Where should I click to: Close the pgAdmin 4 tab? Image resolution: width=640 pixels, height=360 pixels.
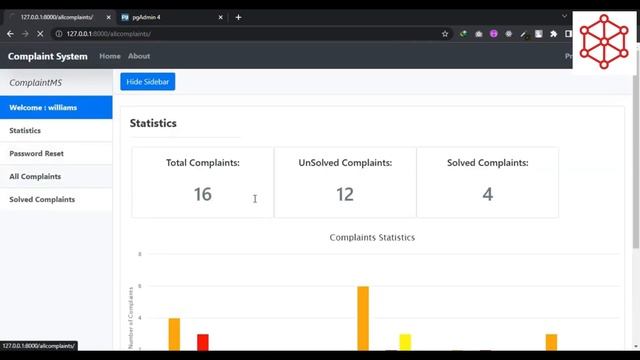(220, 17)
